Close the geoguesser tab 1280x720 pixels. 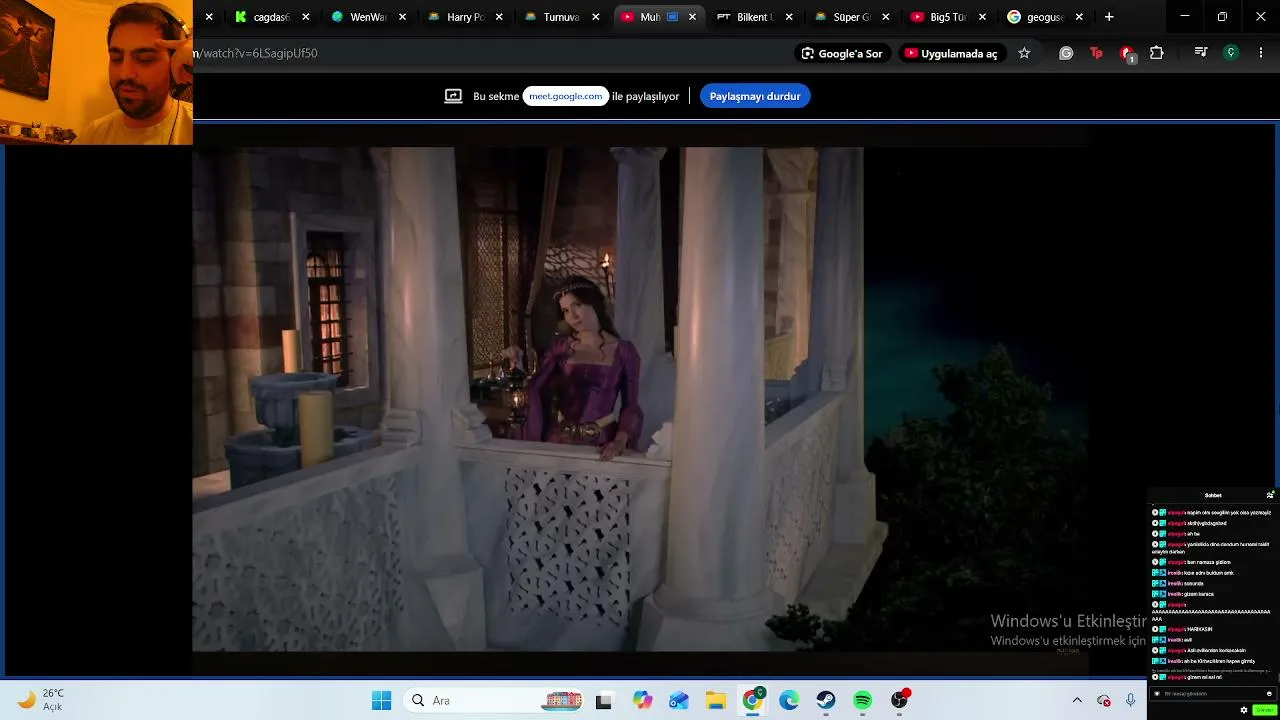1079,17
